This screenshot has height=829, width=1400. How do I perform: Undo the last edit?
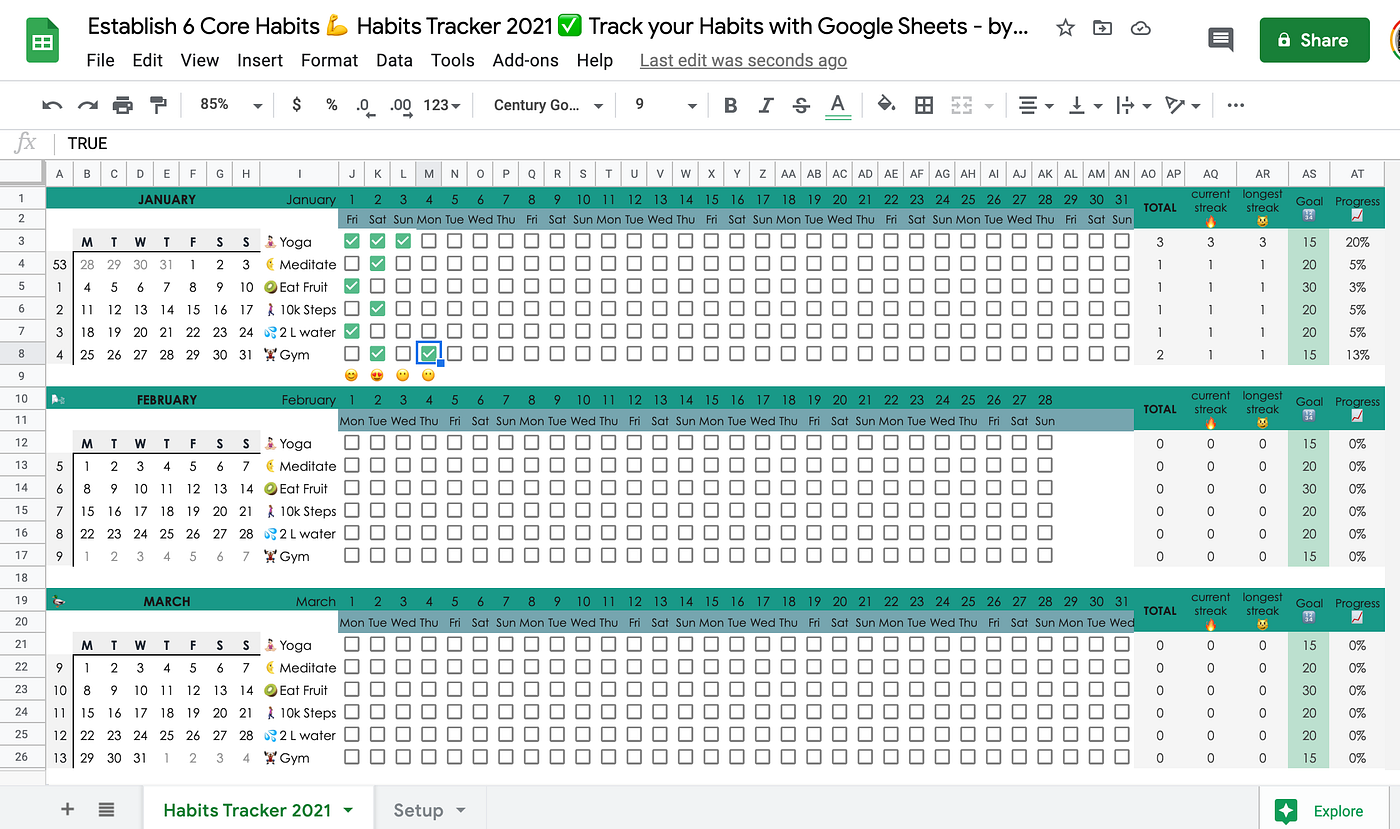52,104
